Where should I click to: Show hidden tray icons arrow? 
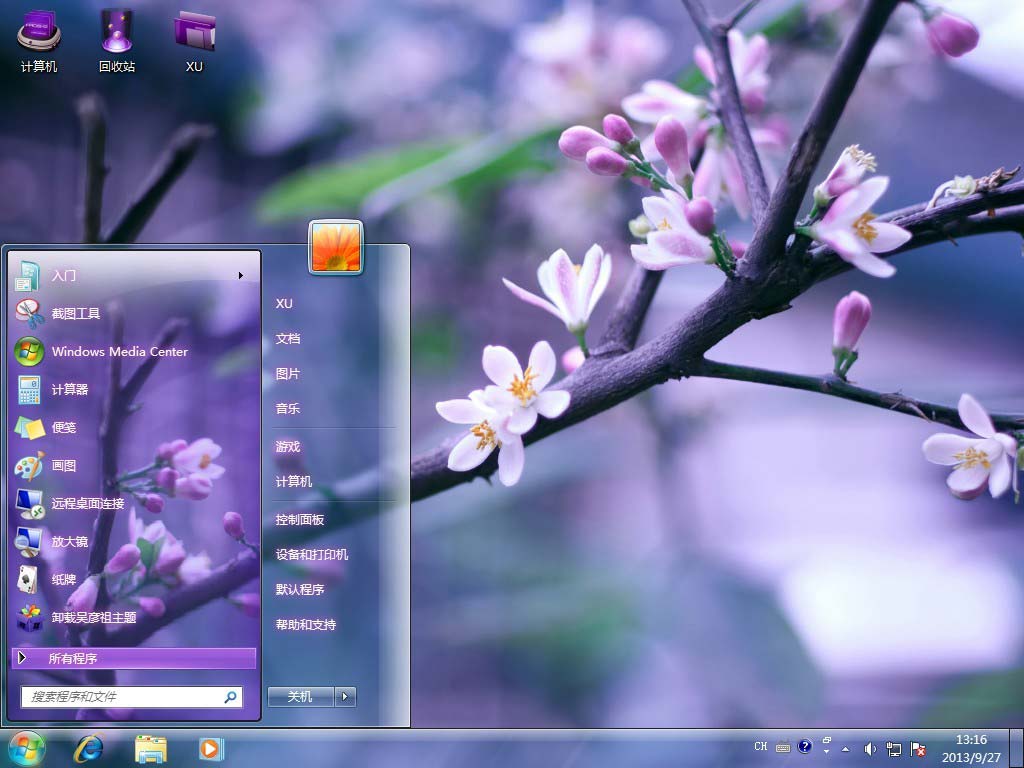pyautogui.click(x=845, y=748)
